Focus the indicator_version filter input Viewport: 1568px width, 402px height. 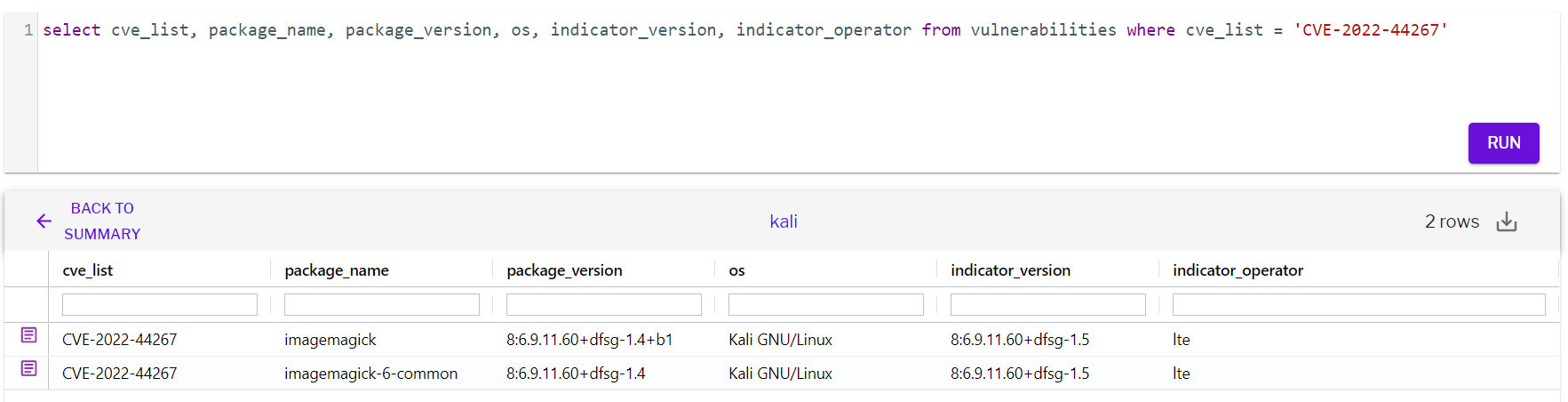pyautogui.click(x=1048, y=305)
